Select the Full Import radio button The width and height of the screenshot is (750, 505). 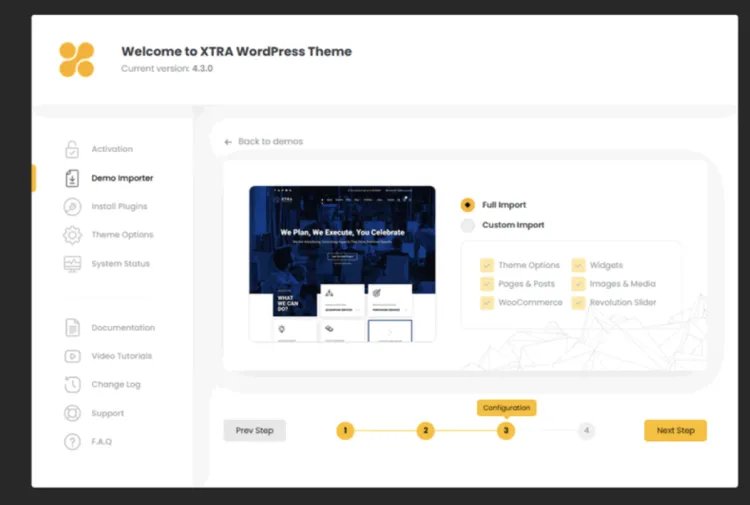click(x=467, y=205)
